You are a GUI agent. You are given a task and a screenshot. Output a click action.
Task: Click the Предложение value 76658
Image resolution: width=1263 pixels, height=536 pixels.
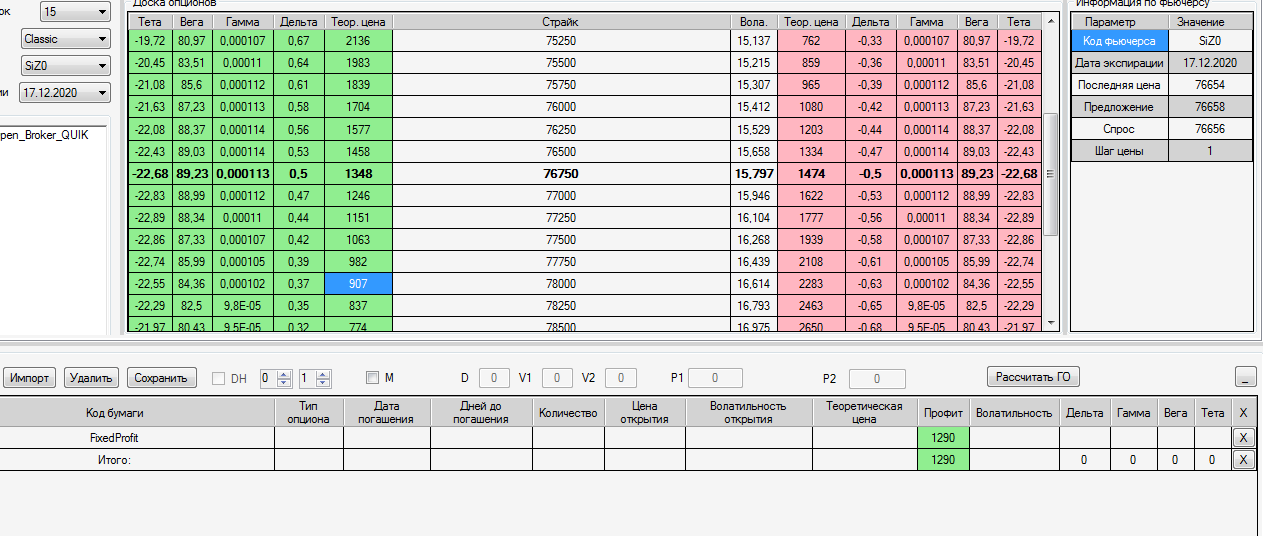tap(1210, 107)
